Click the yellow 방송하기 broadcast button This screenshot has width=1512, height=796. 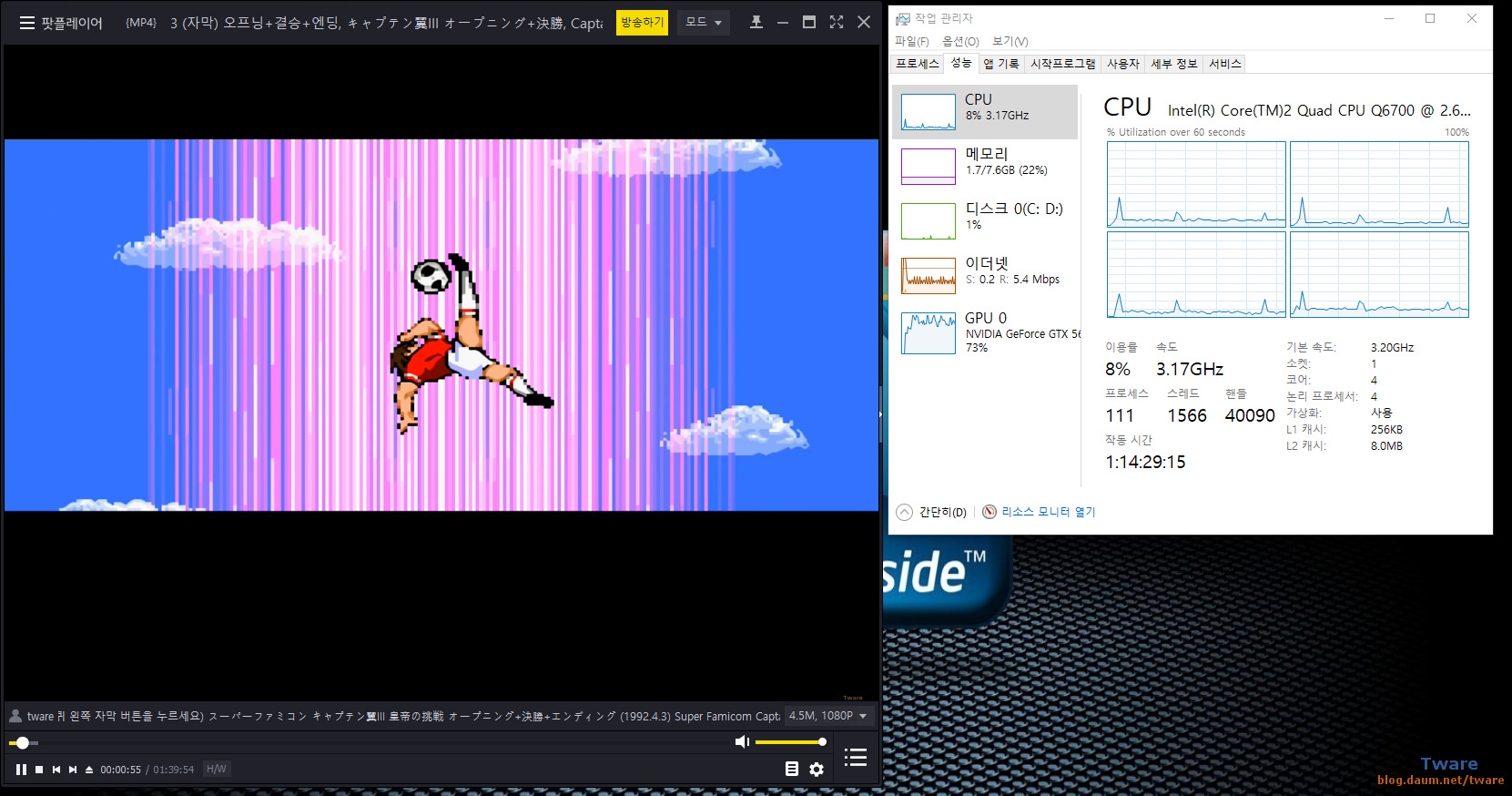tap(642, 23)
